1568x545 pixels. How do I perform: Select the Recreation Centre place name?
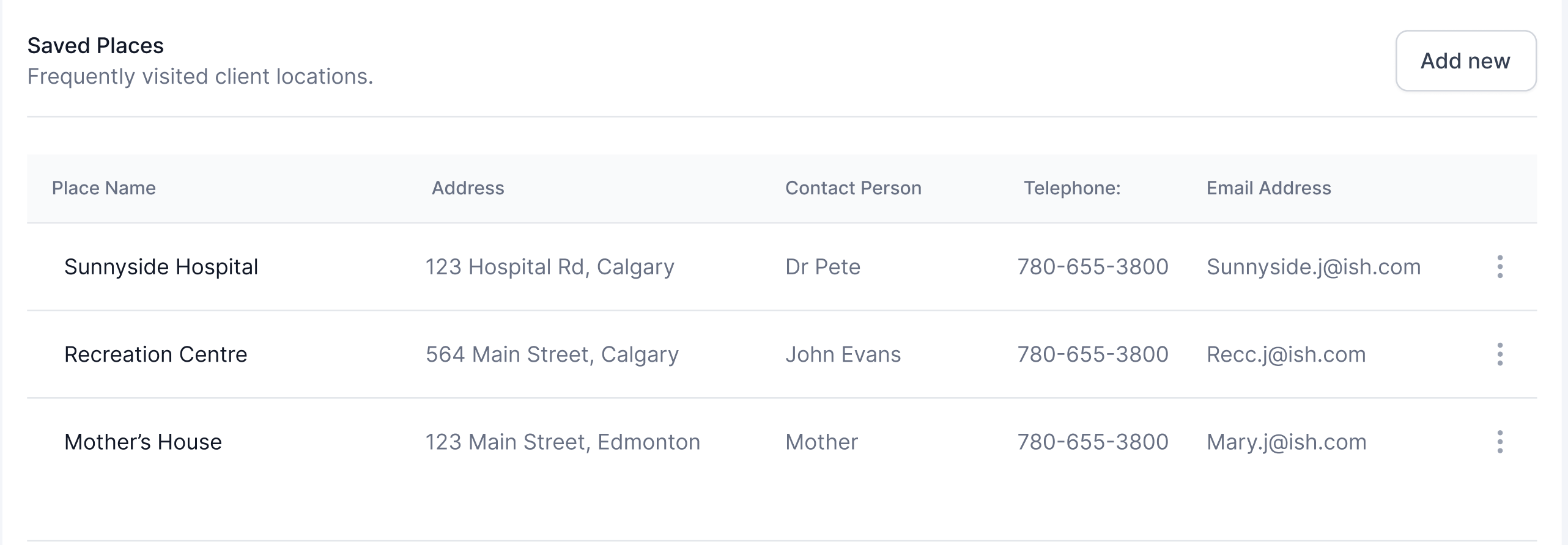(155, 354)
